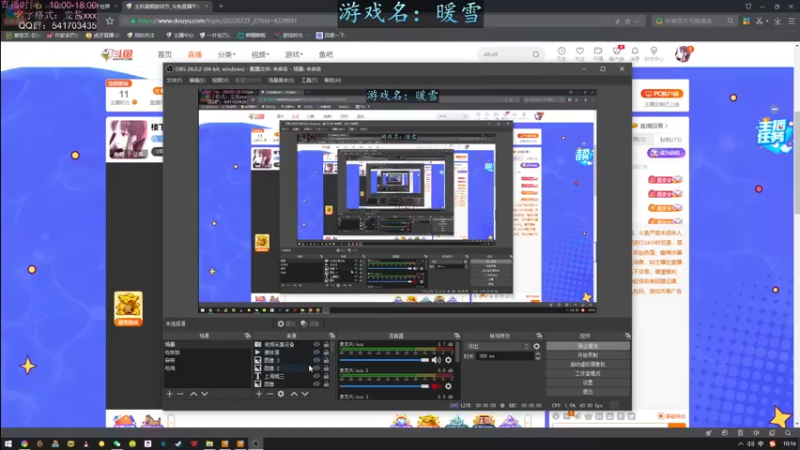Enable 工作室模式 in Controls
The image size is (800, 450).
pos(588,373)
